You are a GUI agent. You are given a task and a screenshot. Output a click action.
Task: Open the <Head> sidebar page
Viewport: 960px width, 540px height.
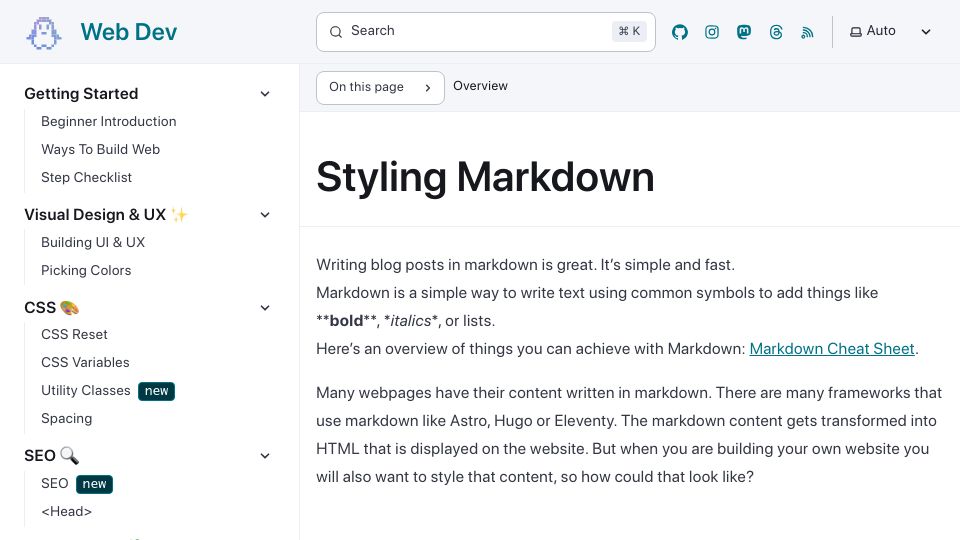tap(66, 511)
